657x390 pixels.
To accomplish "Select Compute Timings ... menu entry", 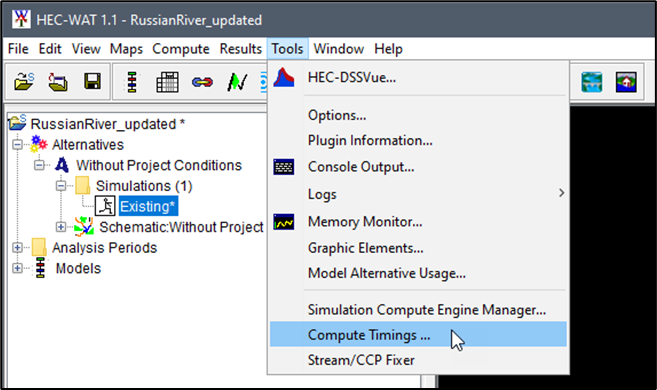I will [x=418, y=334].
